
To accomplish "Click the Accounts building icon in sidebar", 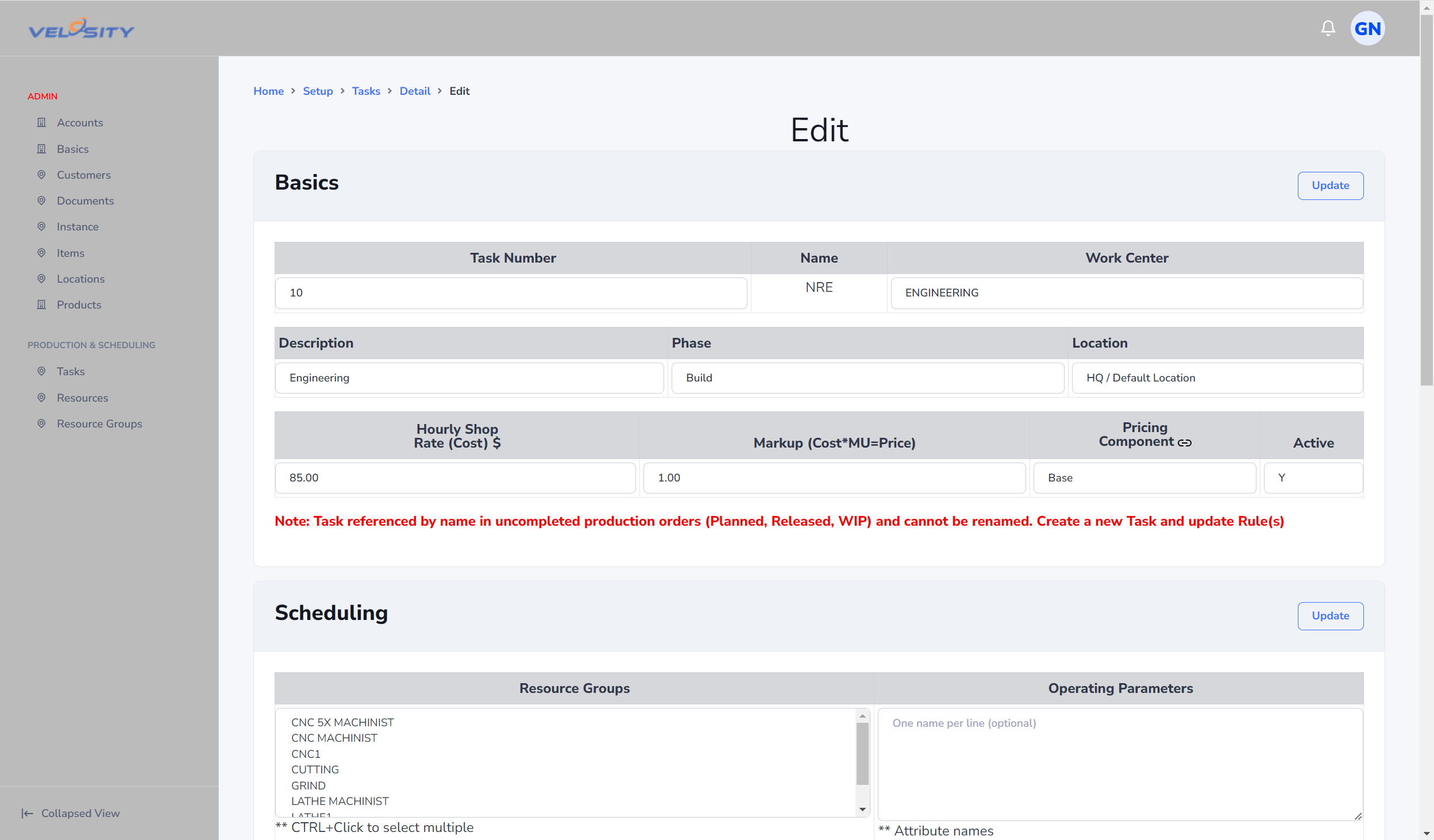I will point(41,122).
